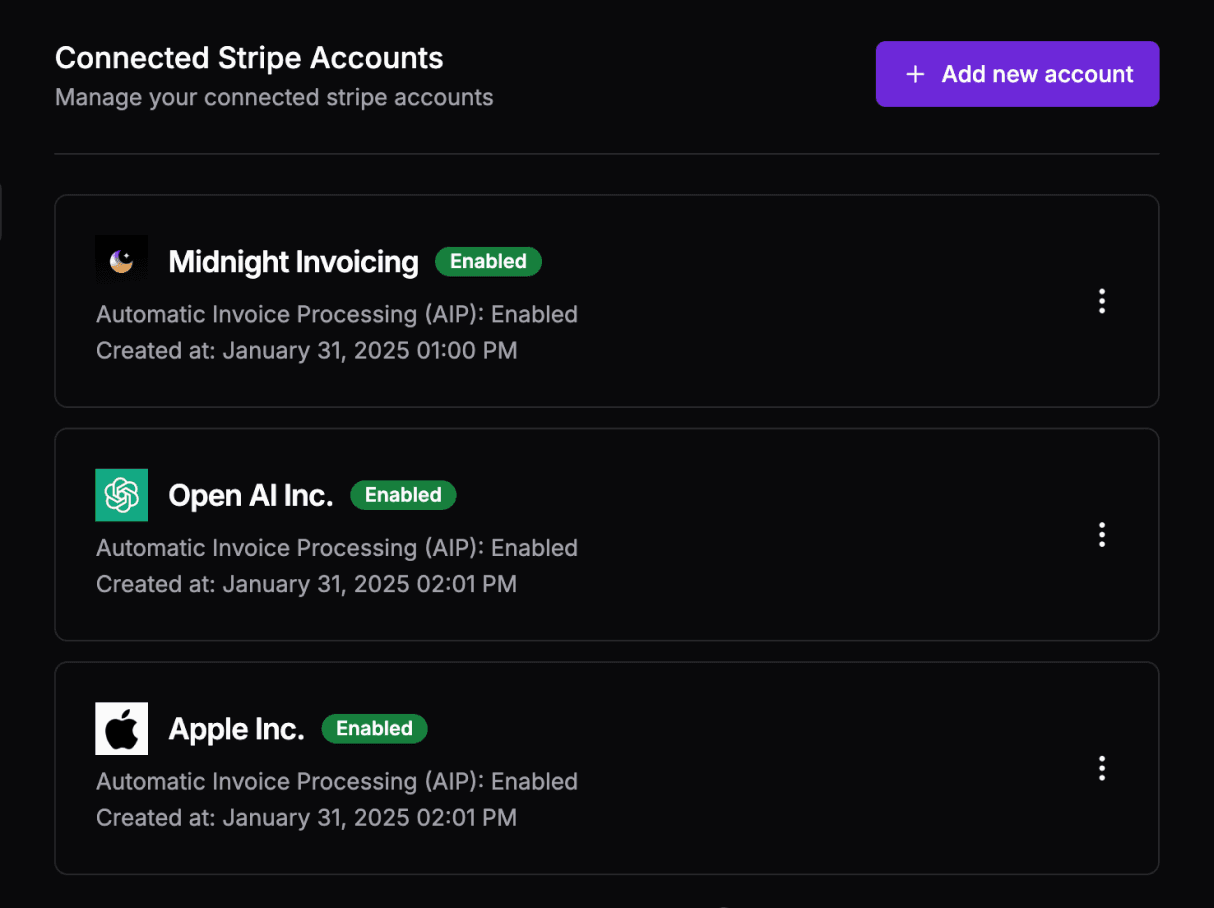This screenshot has width=1214, height=908.
Task: Open the three-dot menu for Open AI Inc.
Action: (x=1102, y=535)
